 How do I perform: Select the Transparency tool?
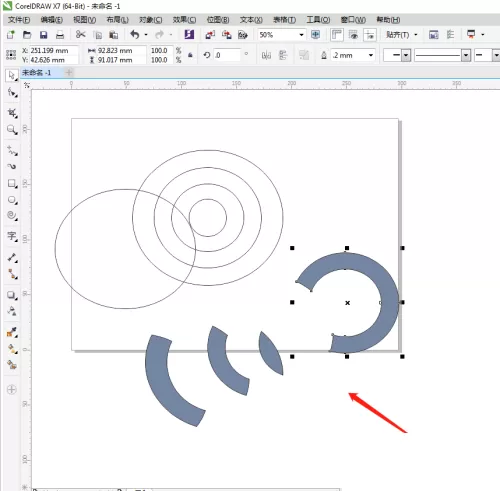12,311
